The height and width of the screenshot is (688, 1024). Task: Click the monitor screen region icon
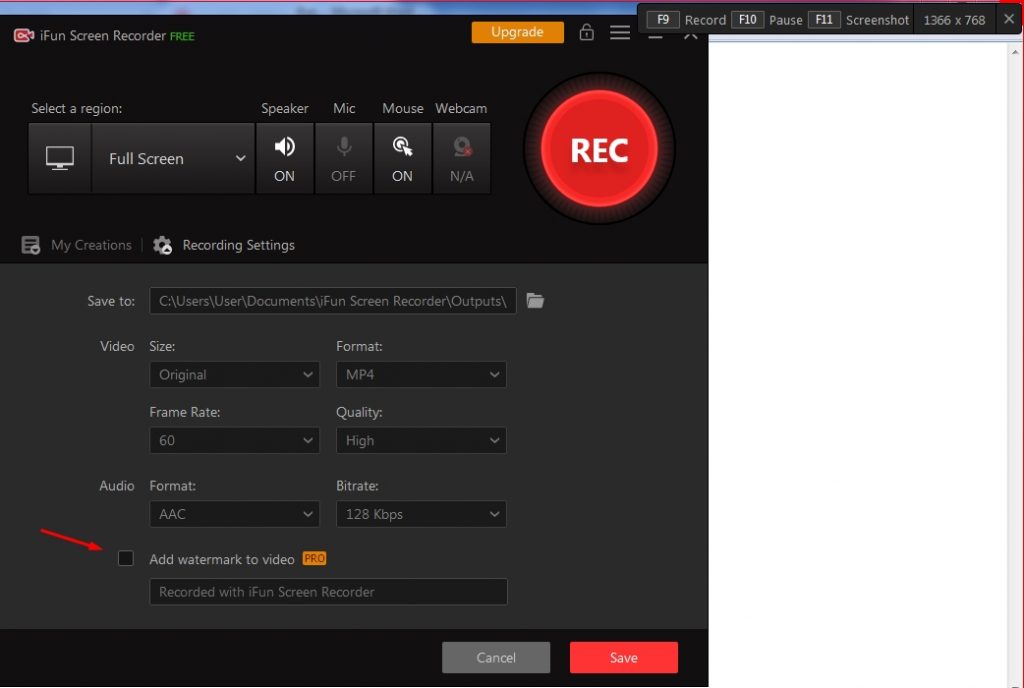[x=59, y=158]
